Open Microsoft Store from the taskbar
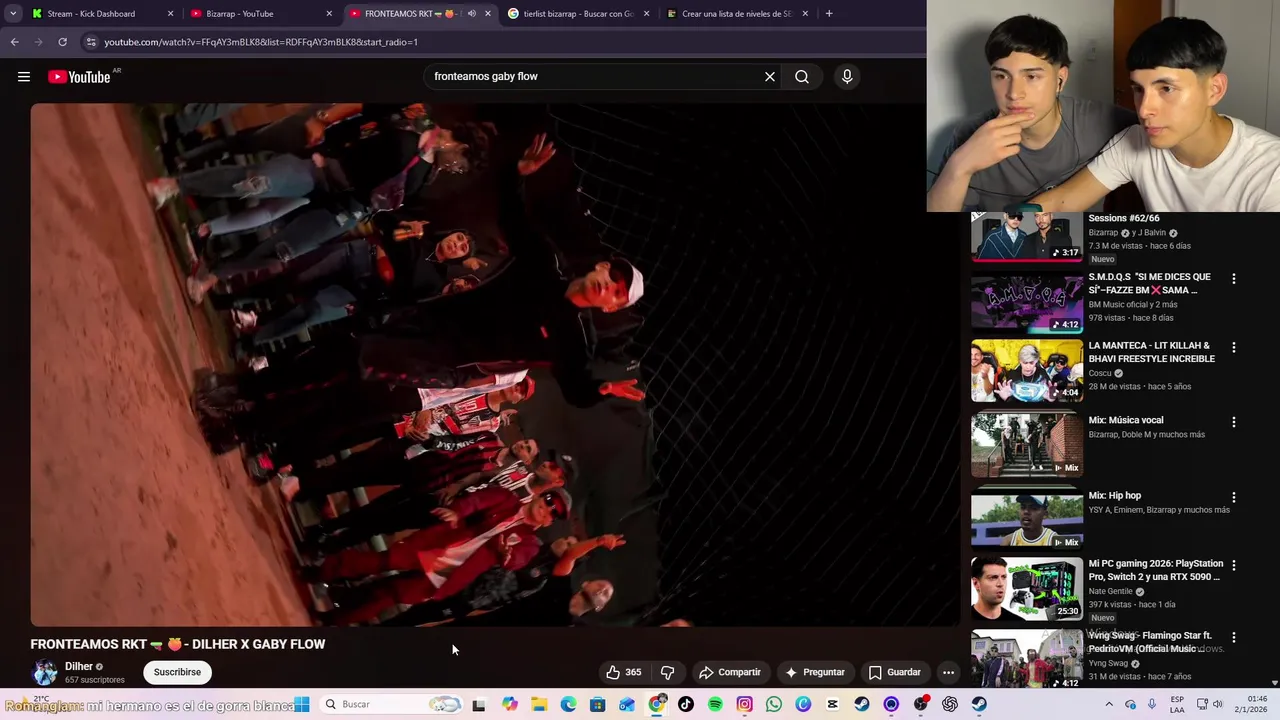Screen dimensions: 1280x720 (598, 704)
